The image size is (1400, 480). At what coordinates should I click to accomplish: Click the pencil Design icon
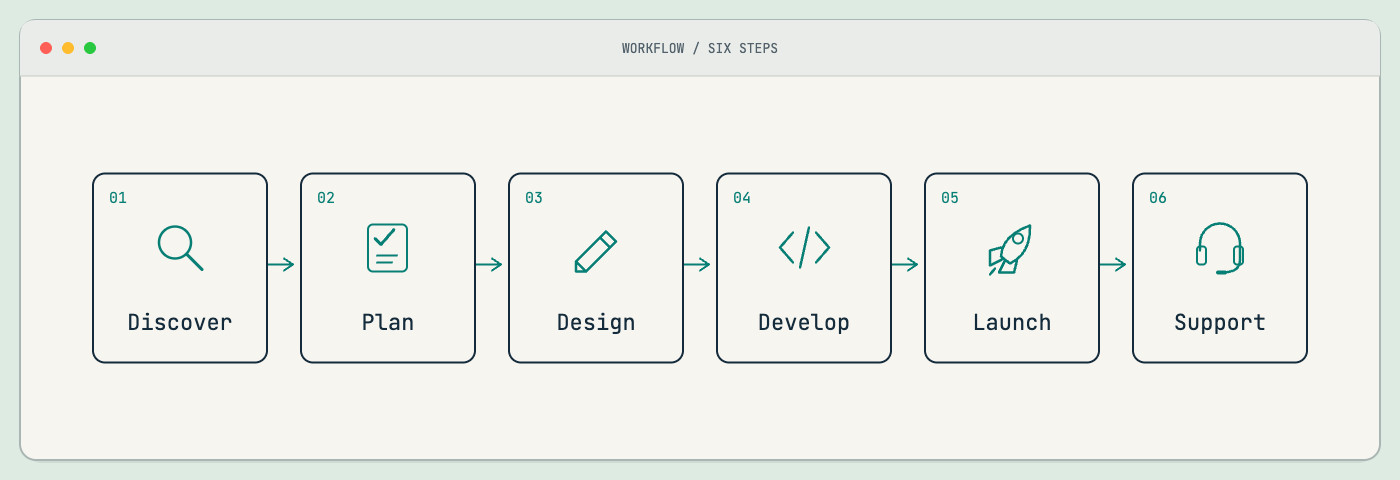point(596,251)
